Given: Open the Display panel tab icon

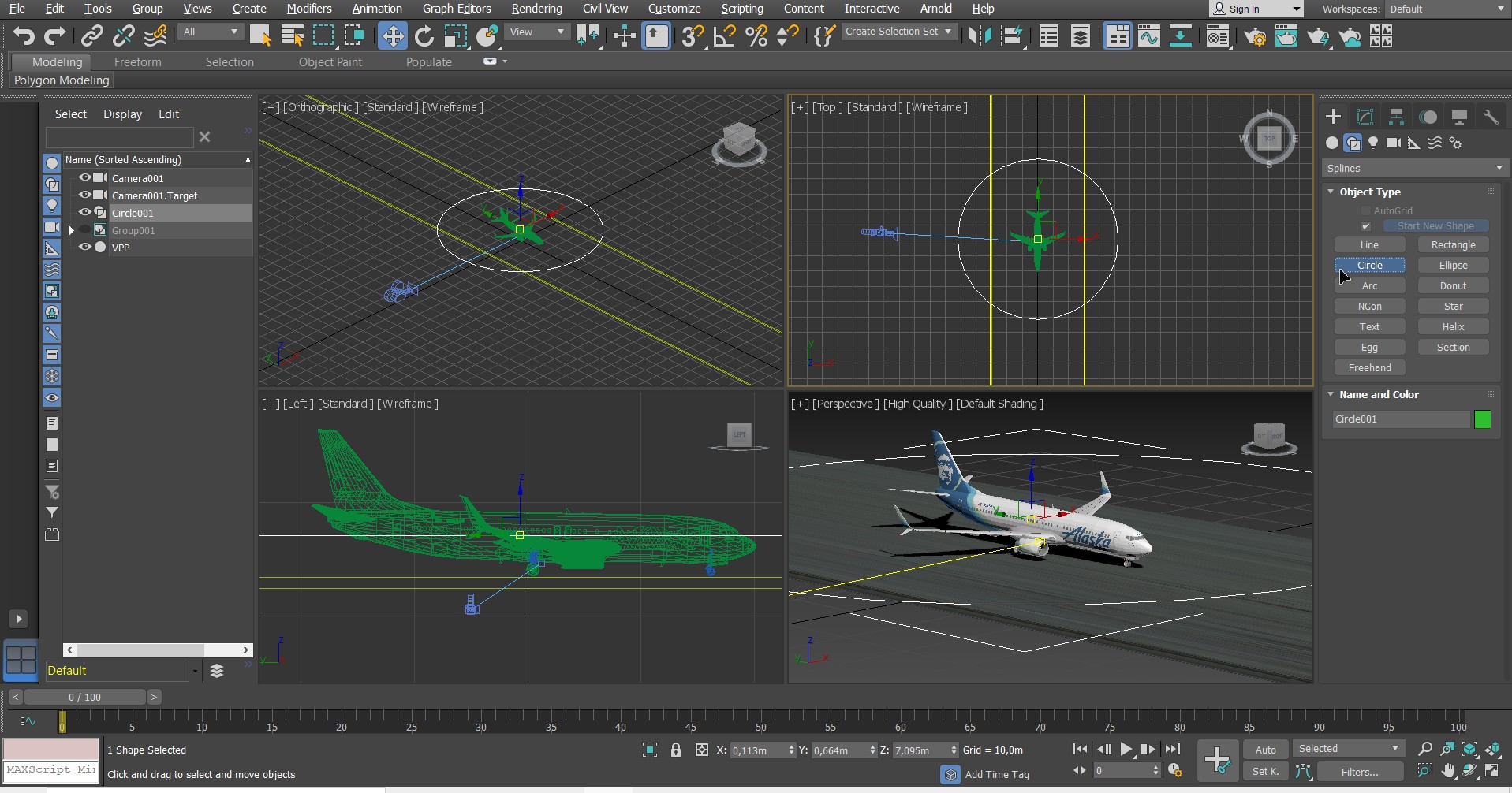Looking at the screenshot, I should [1459, 117].
